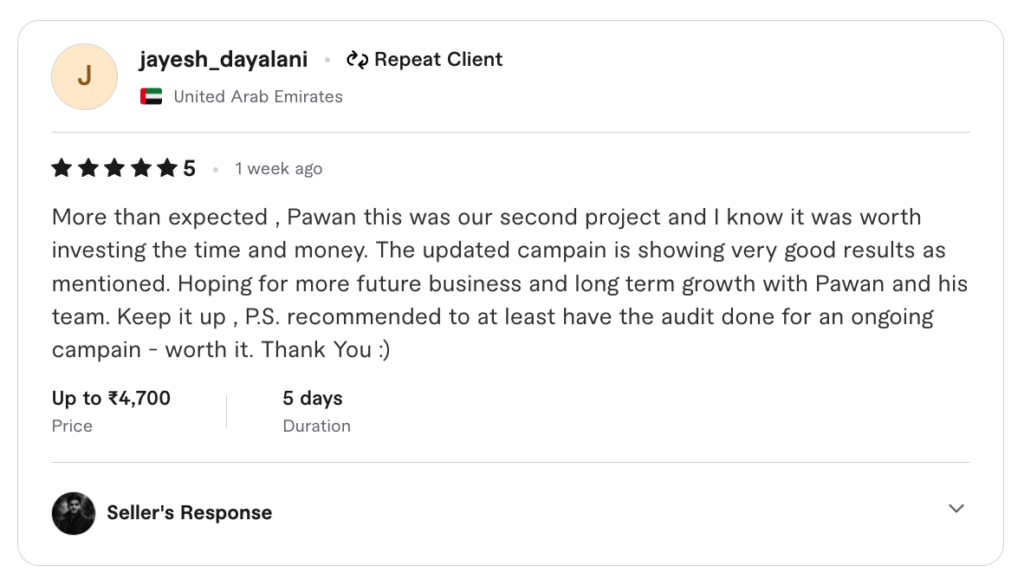1024x579 pixels.
Task: Click the "Up to ₹4,700" price value
Action: (x=111, y=398)
